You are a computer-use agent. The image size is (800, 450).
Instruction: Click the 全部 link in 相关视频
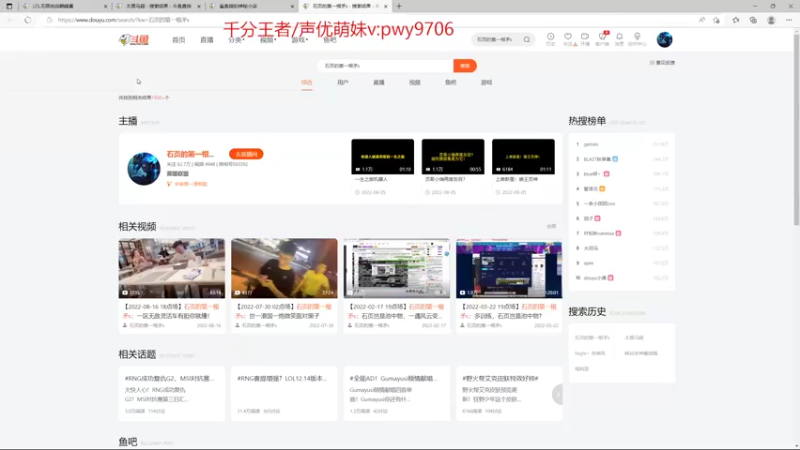pyautogui.click(x=551, y=226)
